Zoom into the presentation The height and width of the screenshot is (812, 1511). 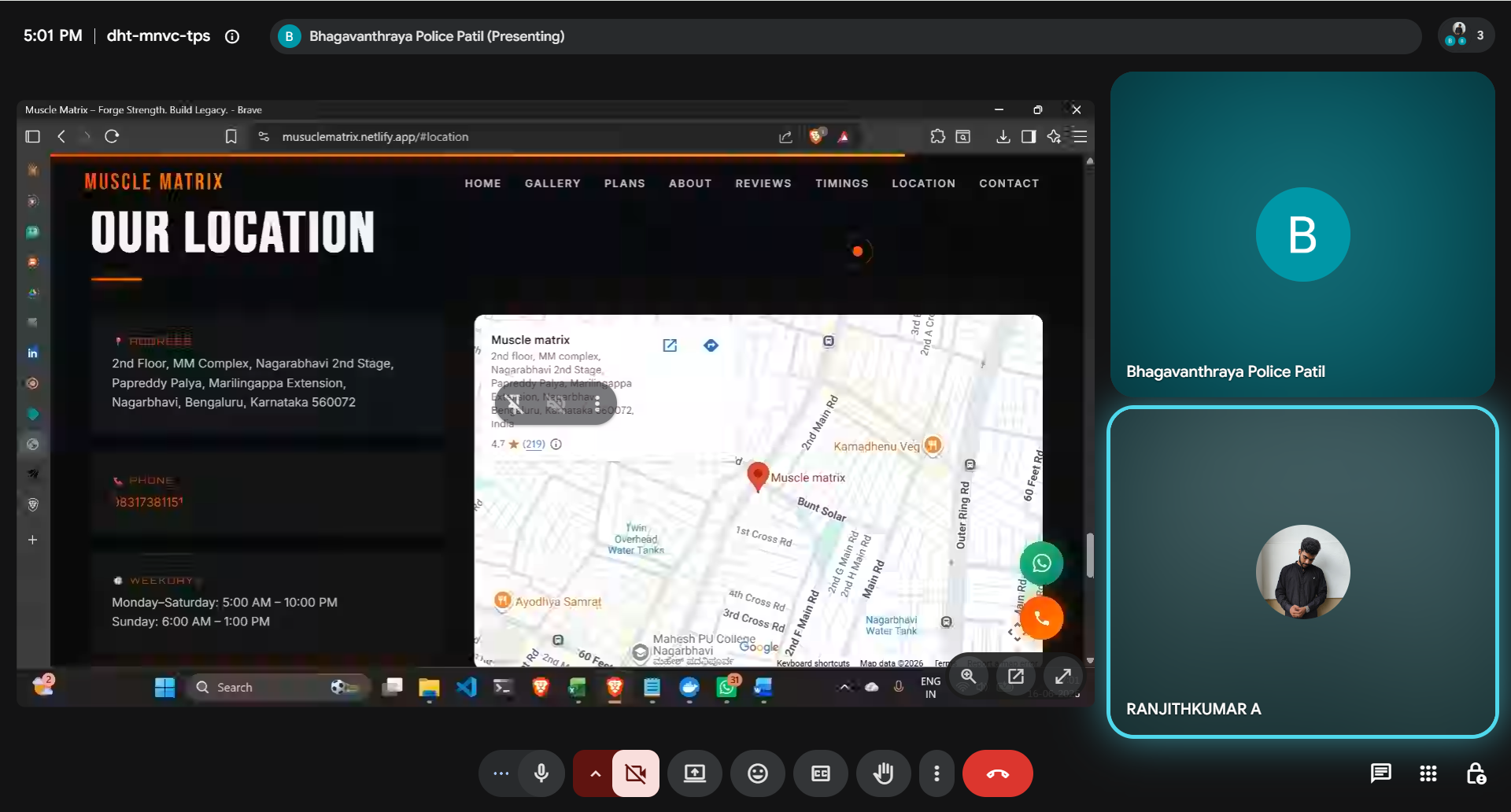tap(969, 676)
